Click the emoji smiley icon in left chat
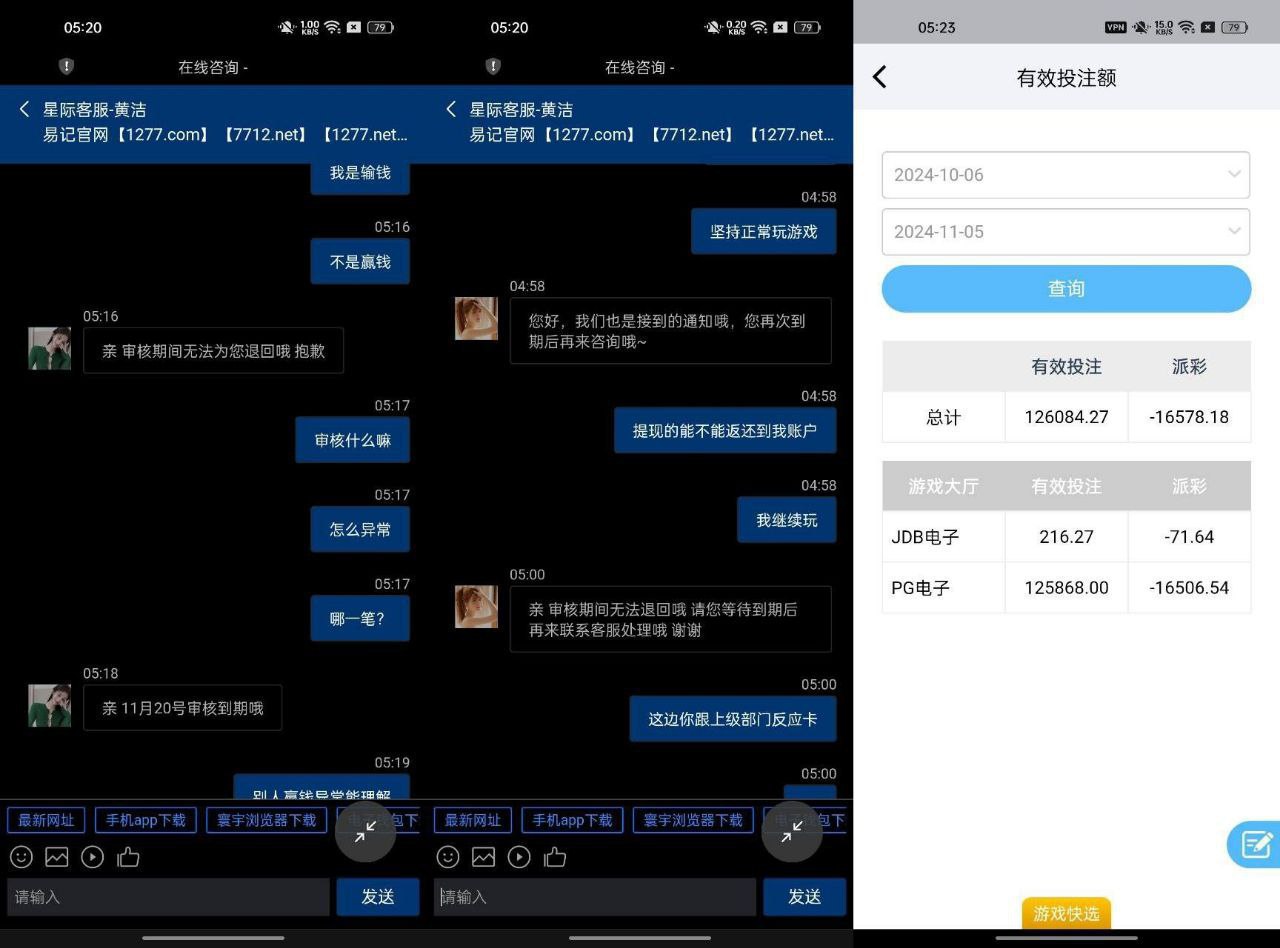The width and height of the screenshot is (1280, 948). [21, 857]
